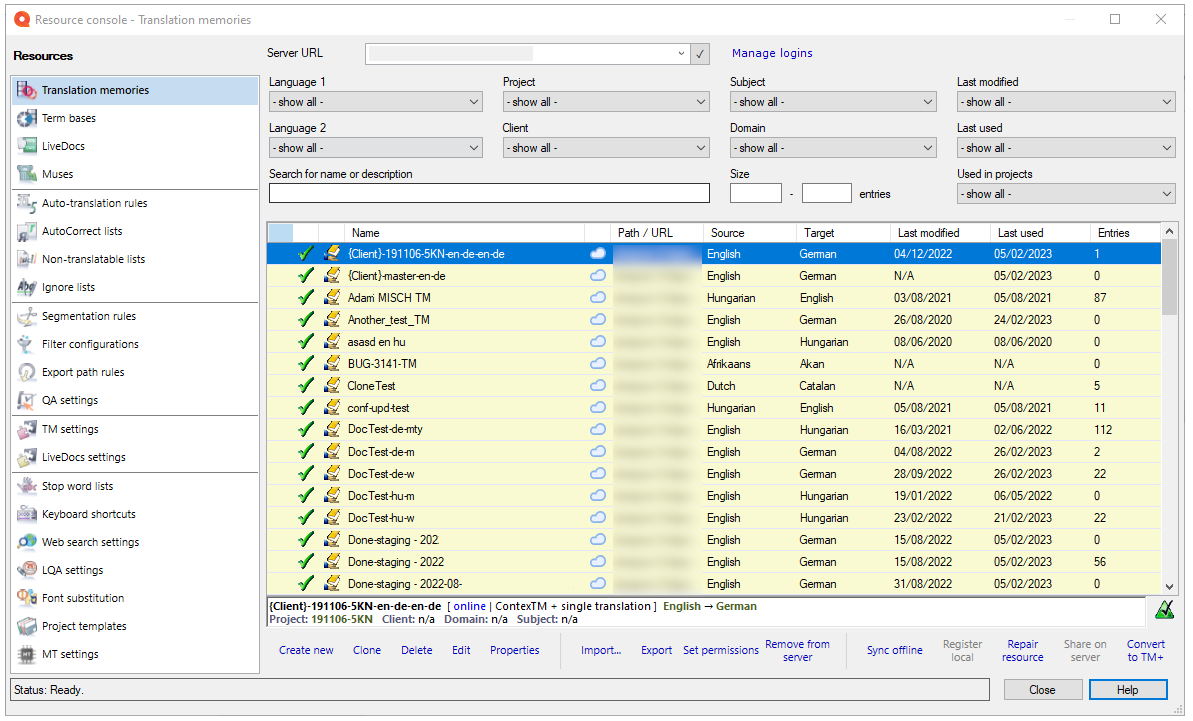The width and height of the screenshot is (1193, 721).
Task: Click Set permissions link
Action: (x=721, y=651)
